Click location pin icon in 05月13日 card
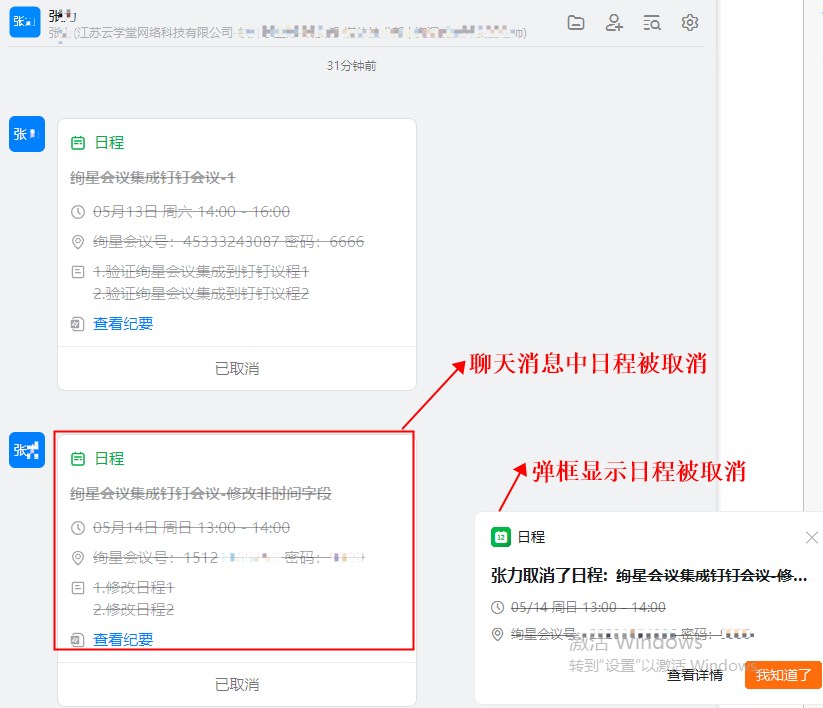Viewport: 823px width, 708px height. (x=78, y=242)
